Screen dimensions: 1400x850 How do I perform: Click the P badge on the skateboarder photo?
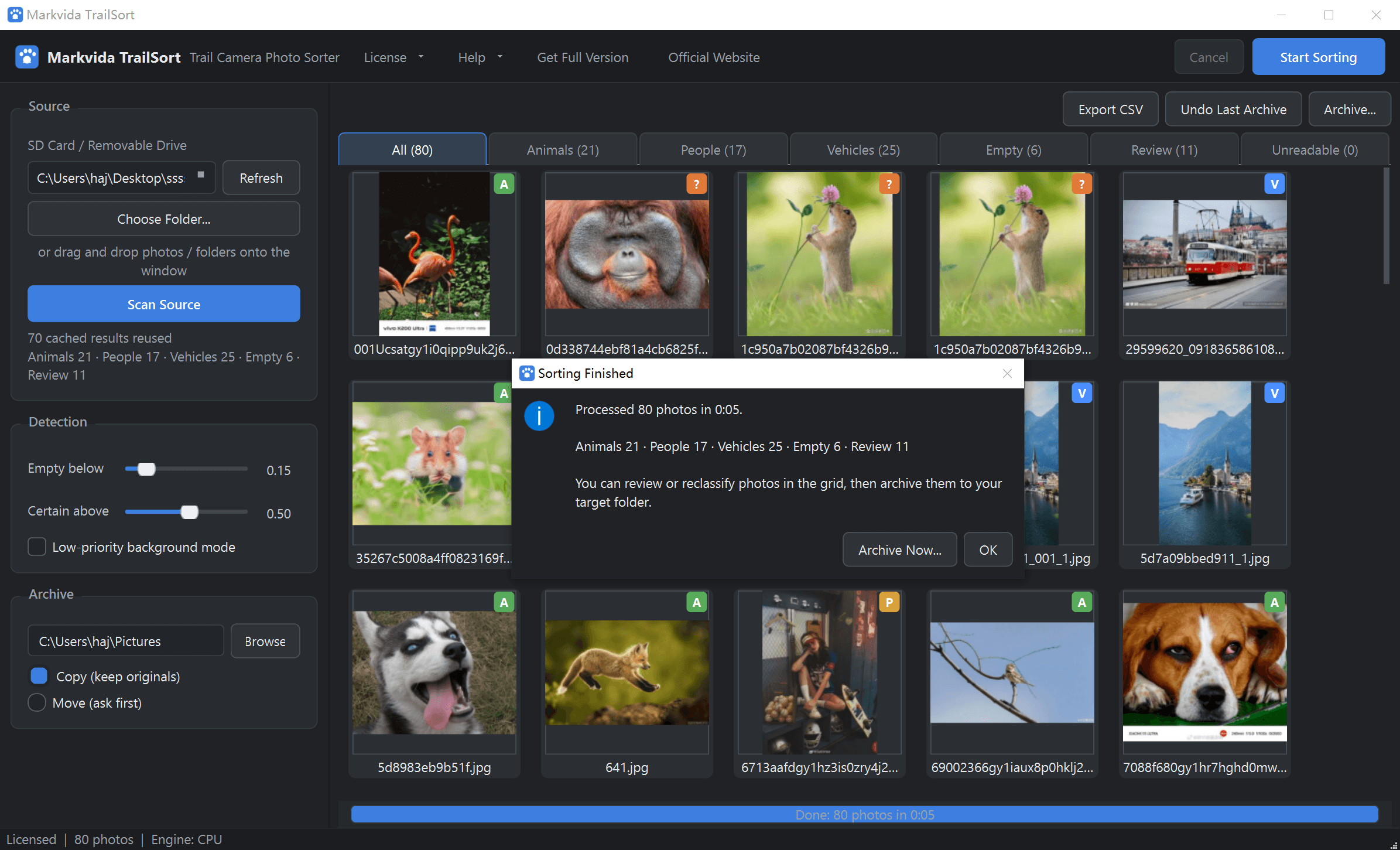click(889, 602)
